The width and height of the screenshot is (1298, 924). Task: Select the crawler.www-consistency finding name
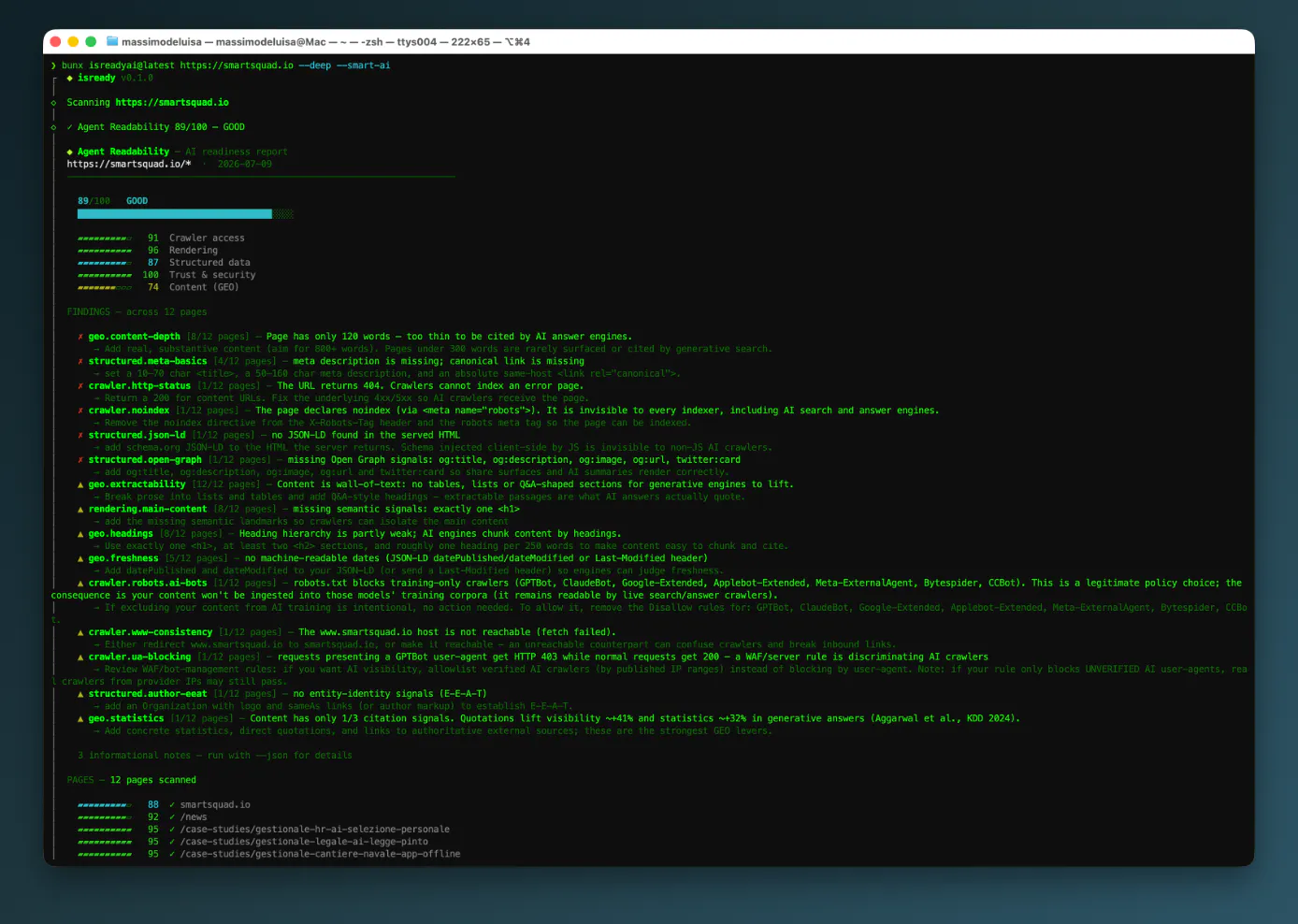pos(151,633)
